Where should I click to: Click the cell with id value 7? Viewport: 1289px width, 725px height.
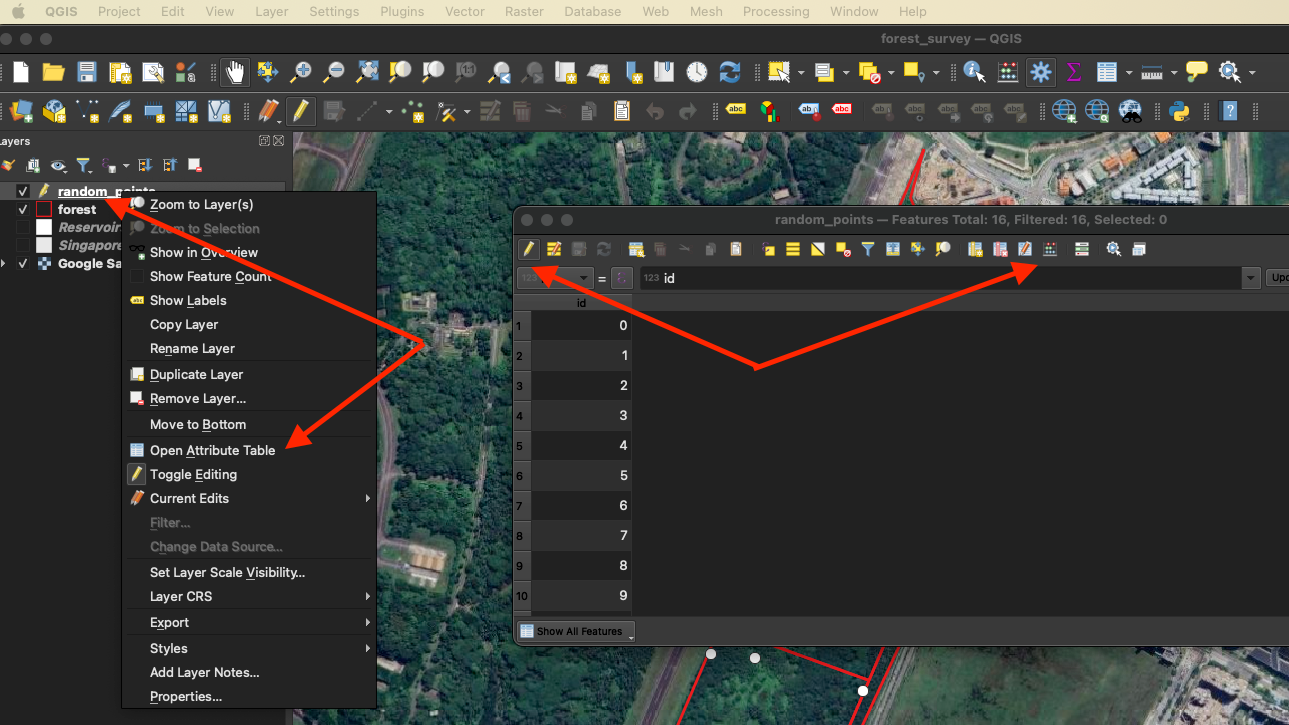click(x=581, y=536)
